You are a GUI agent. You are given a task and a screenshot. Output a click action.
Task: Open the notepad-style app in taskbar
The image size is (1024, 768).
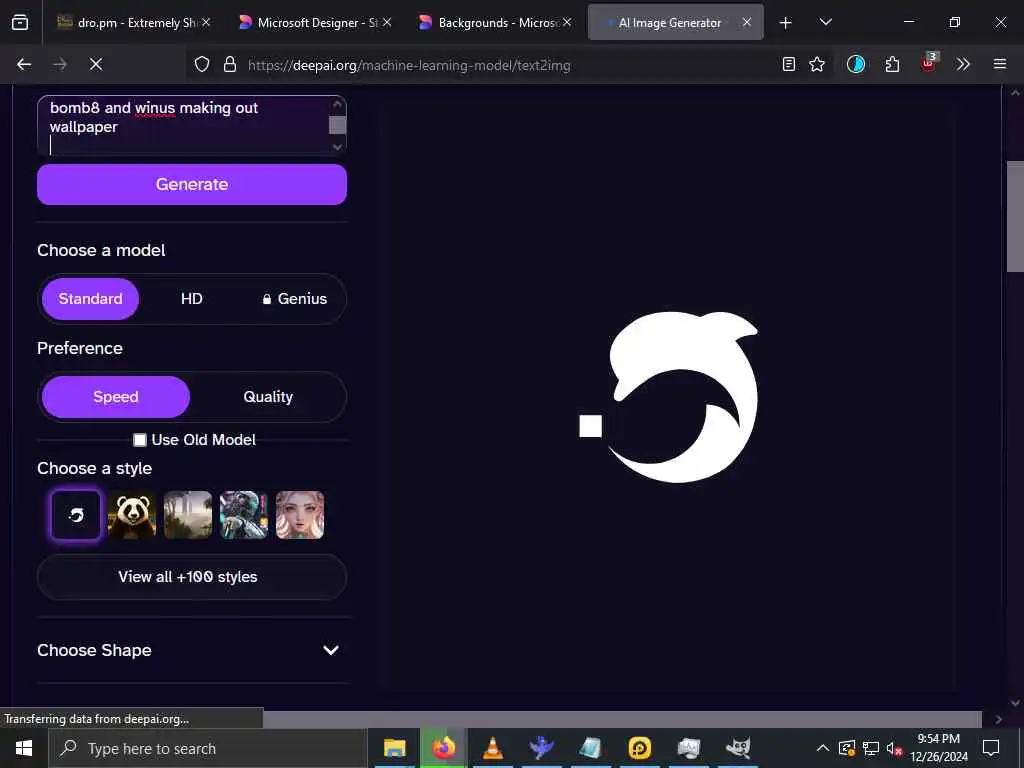(590, 748)
